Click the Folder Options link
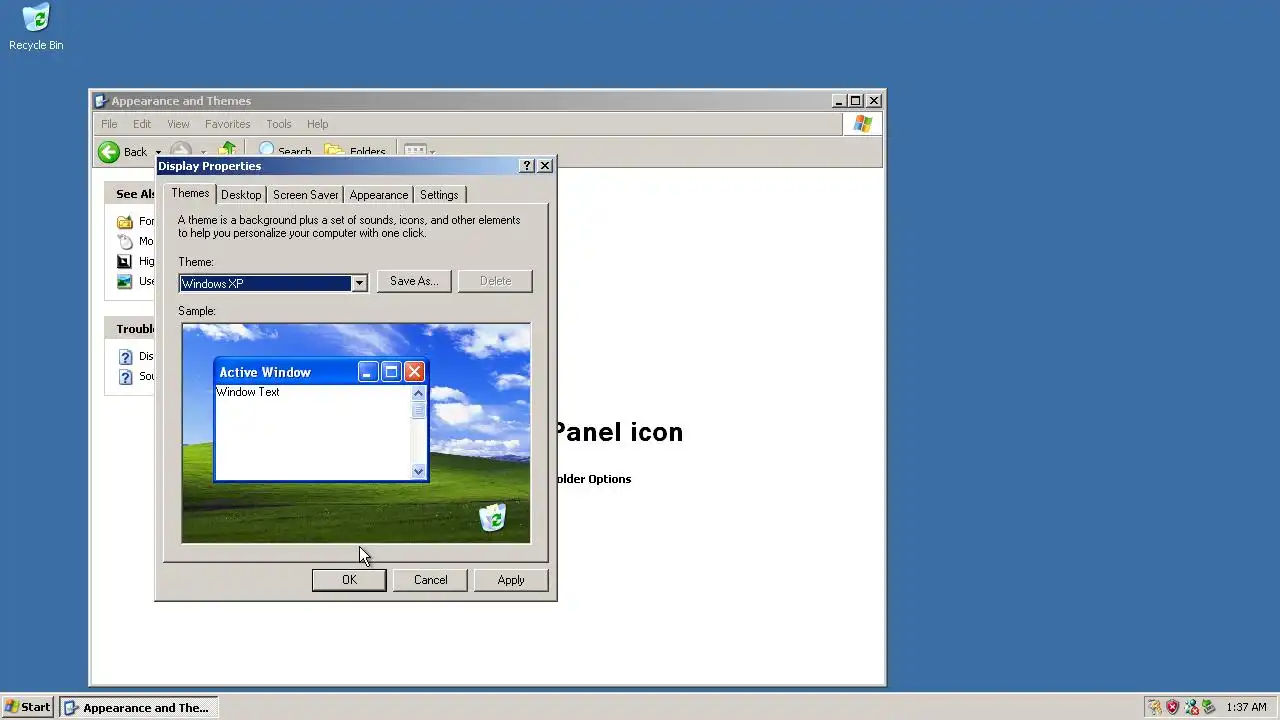 (593, 479)
